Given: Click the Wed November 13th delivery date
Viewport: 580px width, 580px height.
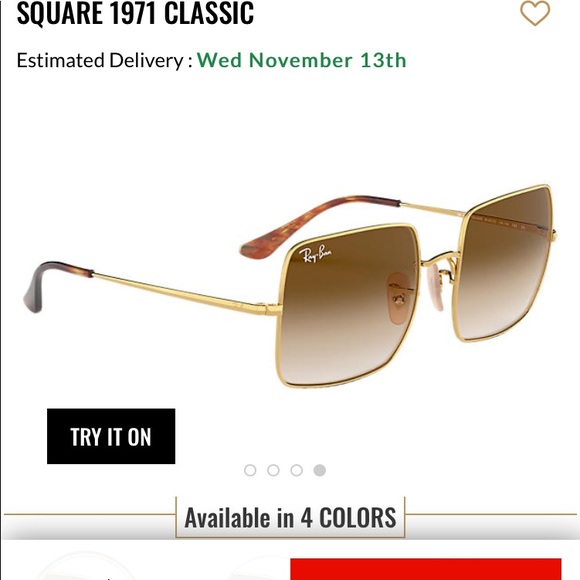Looking at the screenshot, I should pyautogui.click(x=301, y=60).
